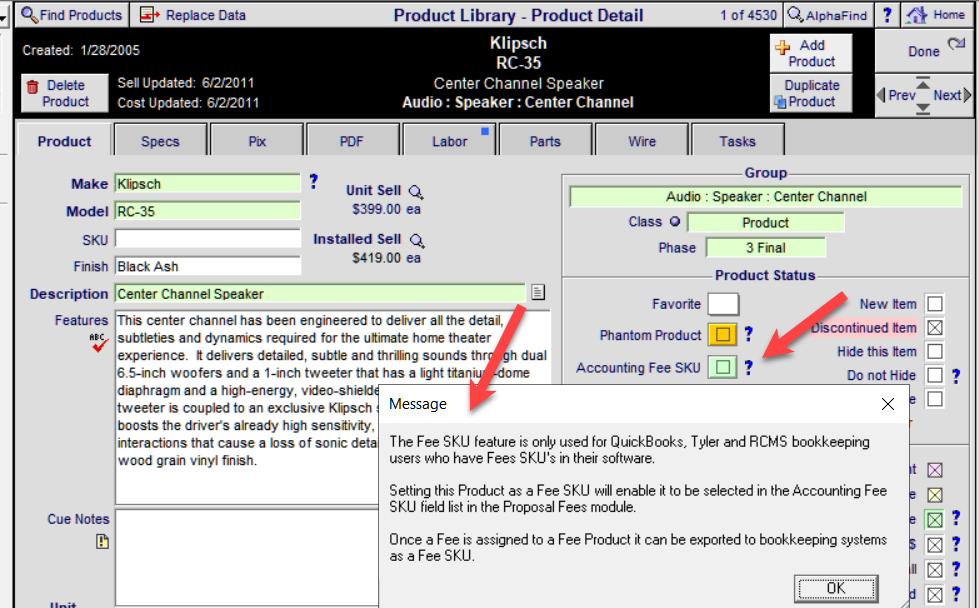
Task: Check the Hide this Item checkbox
Action: [x=935, y=351]
